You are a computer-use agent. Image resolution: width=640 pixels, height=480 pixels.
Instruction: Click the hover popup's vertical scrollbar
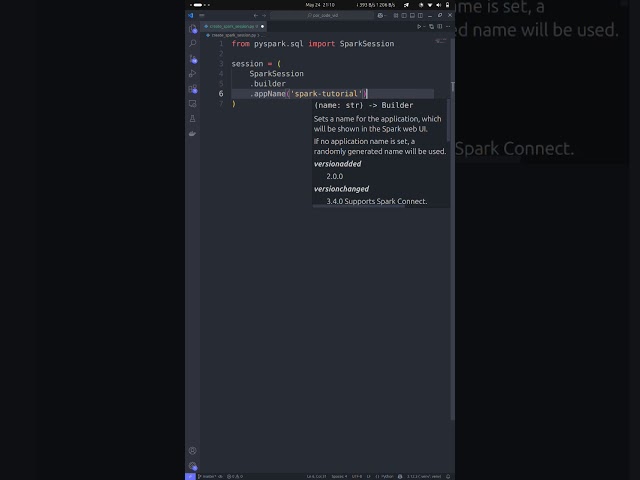coord(448,120)
